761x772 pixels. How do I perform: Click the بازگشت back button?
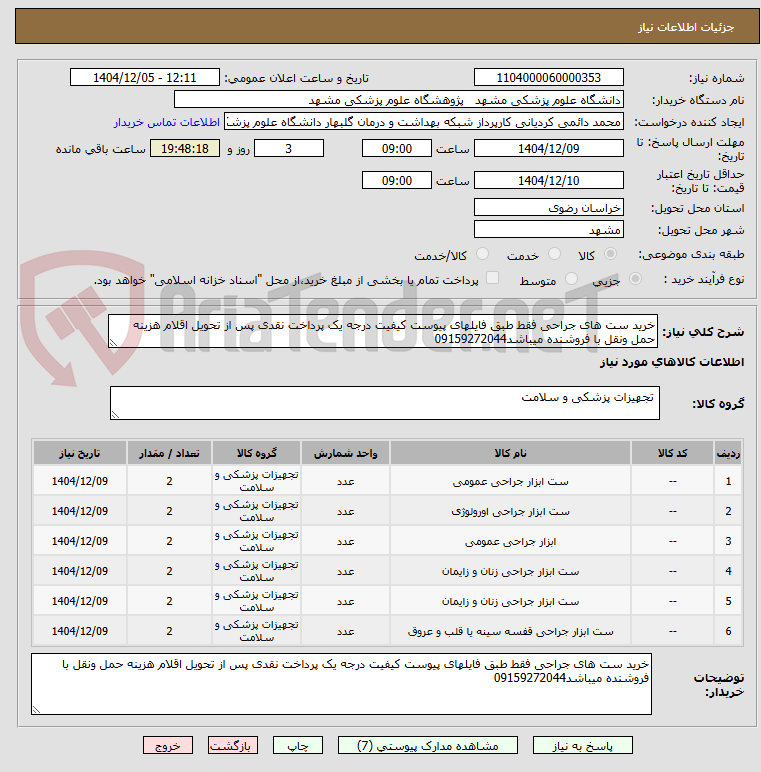click(x=232, y=745)
